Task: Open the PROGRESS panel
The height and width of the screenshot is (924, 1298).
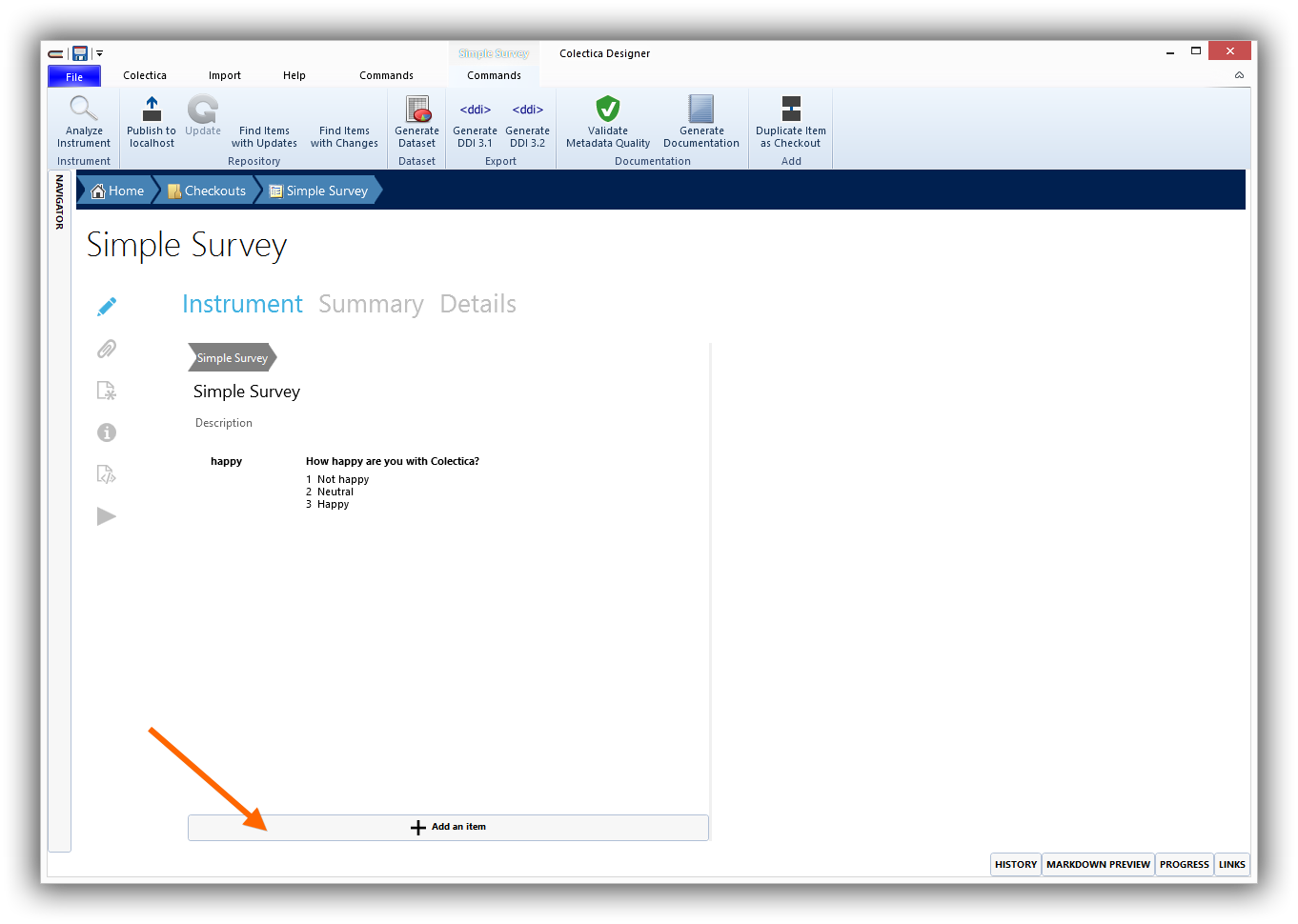Action: click(1185, 864)
